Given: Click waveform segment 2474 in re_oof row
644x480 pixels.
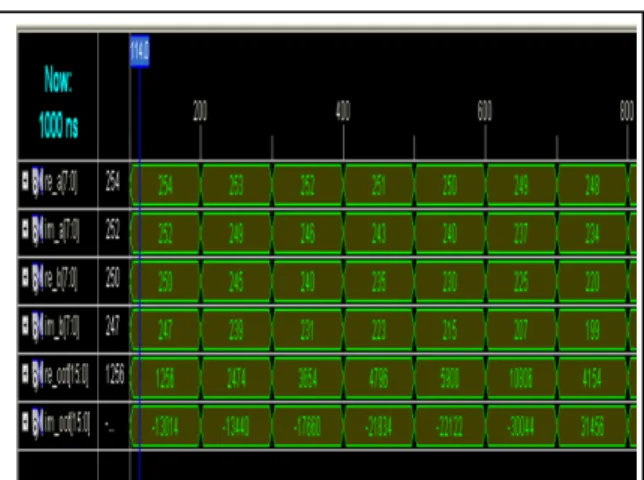Looking at the screenshot, I should tap(236, 379).
